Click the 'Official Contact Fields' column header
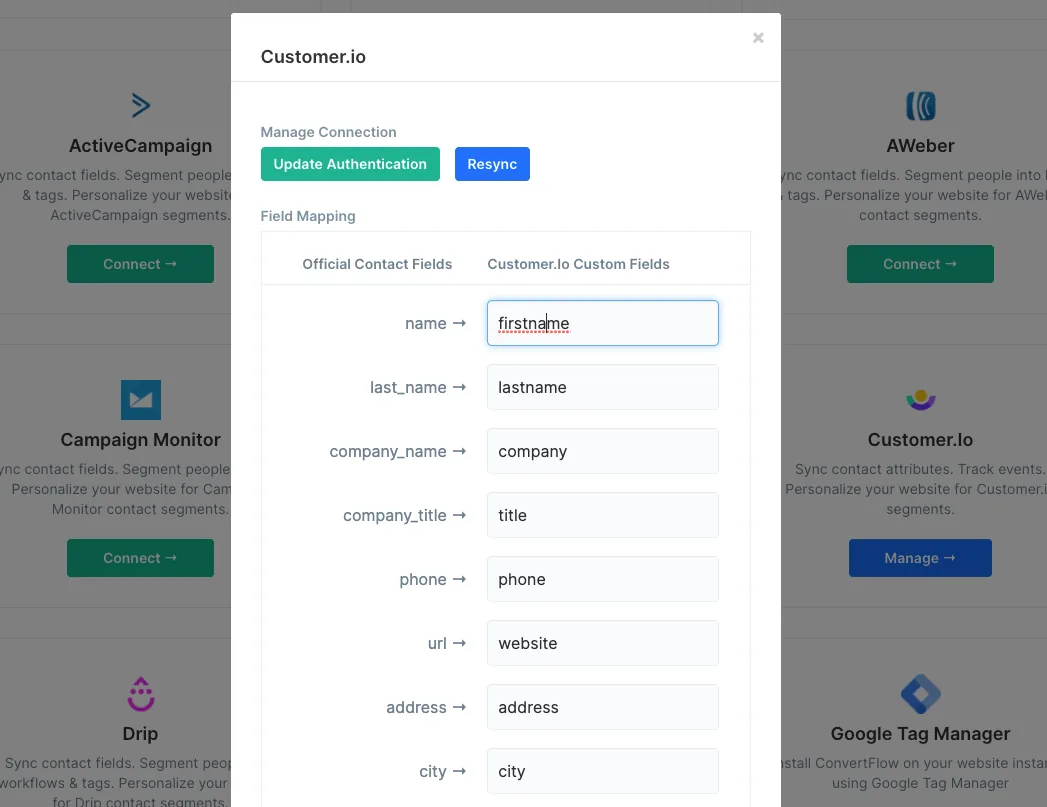The image size is (1047, 807). click(x=377, y=264)
